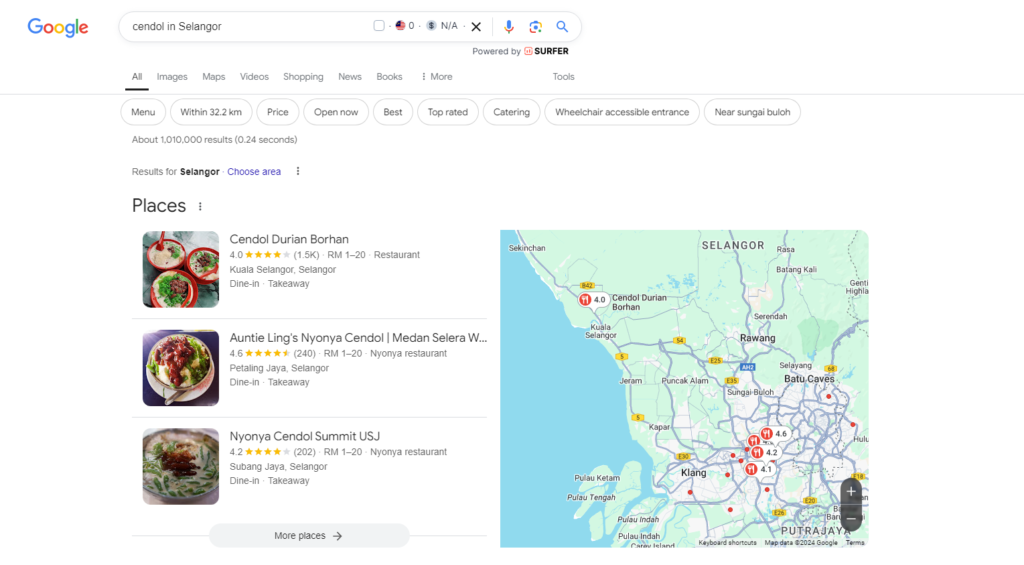Click the dollar CPC indicator icon
The image size is (1024, 565).
tap(431, 26)
